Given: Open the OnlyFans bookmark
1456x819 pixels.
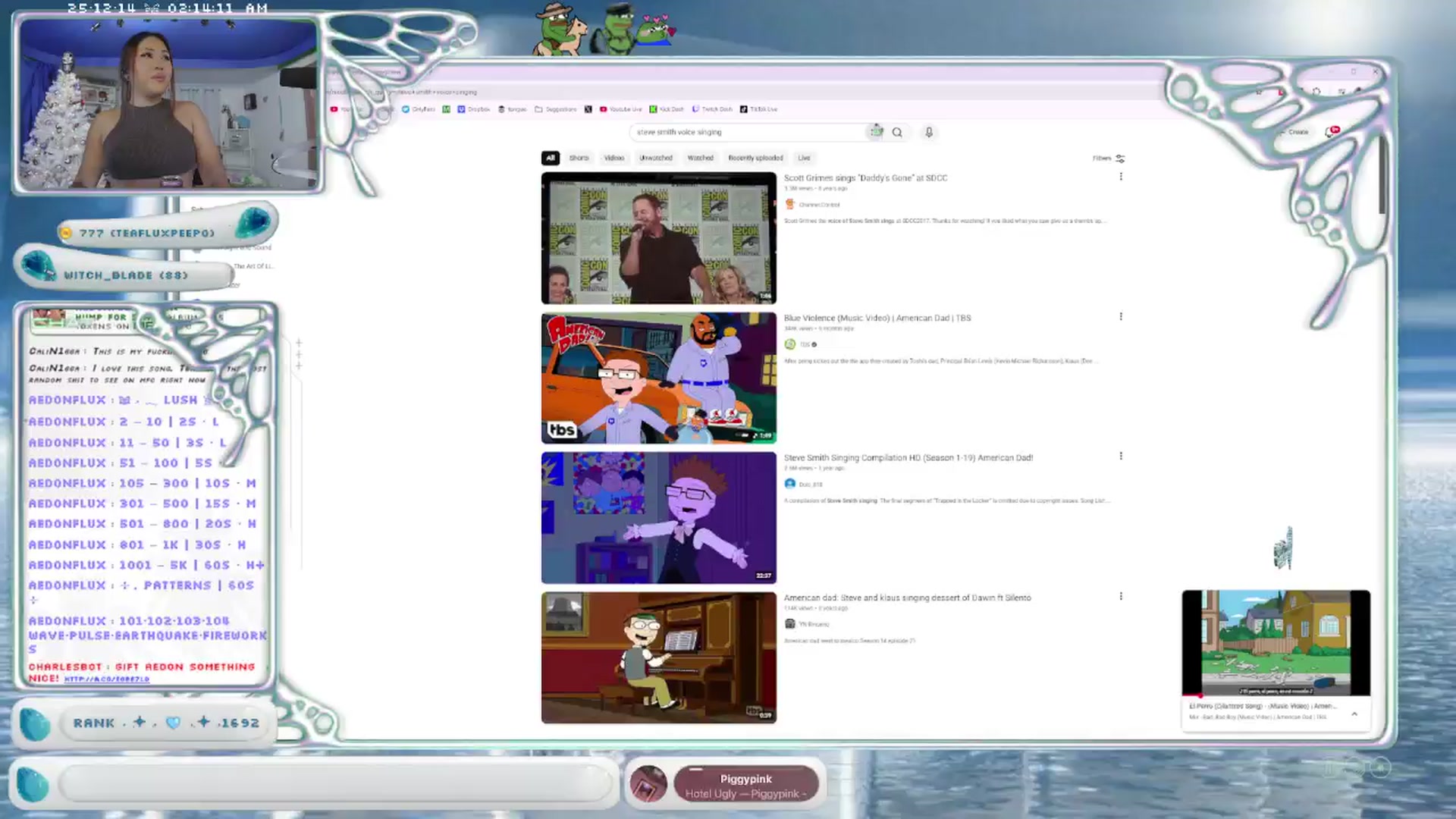Looking at the screenshot, I should [x=419, y=109].
